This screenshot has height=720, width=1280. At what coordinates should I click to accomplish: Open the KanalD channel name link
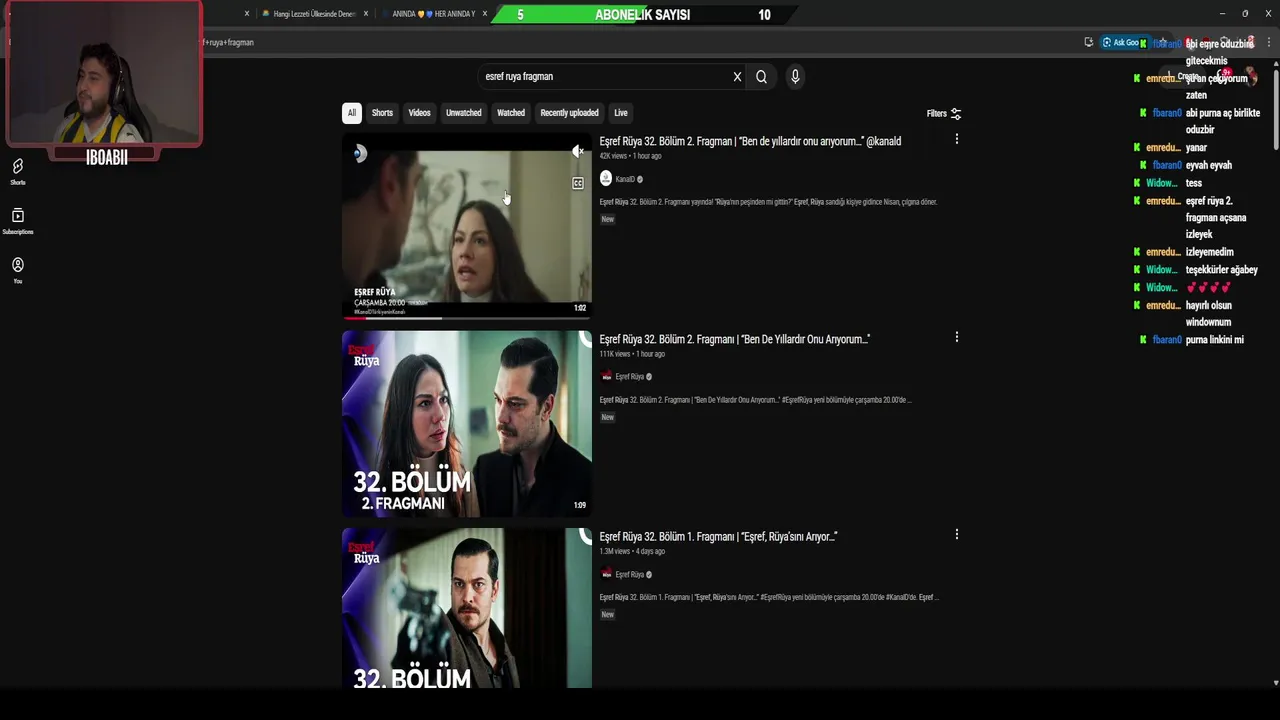point(625,179)
